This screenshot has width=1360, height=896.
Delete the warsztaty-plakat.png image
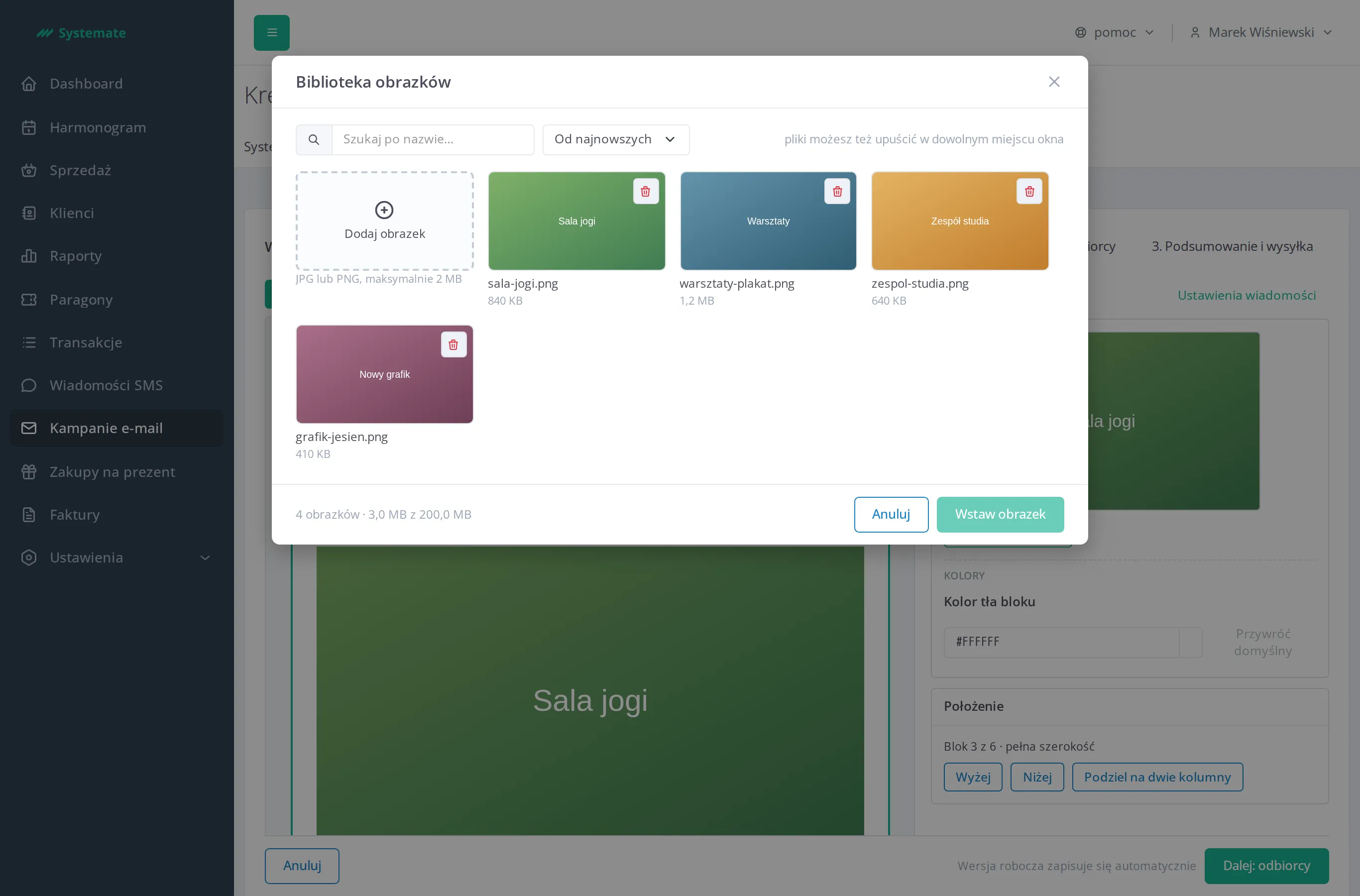837,192
